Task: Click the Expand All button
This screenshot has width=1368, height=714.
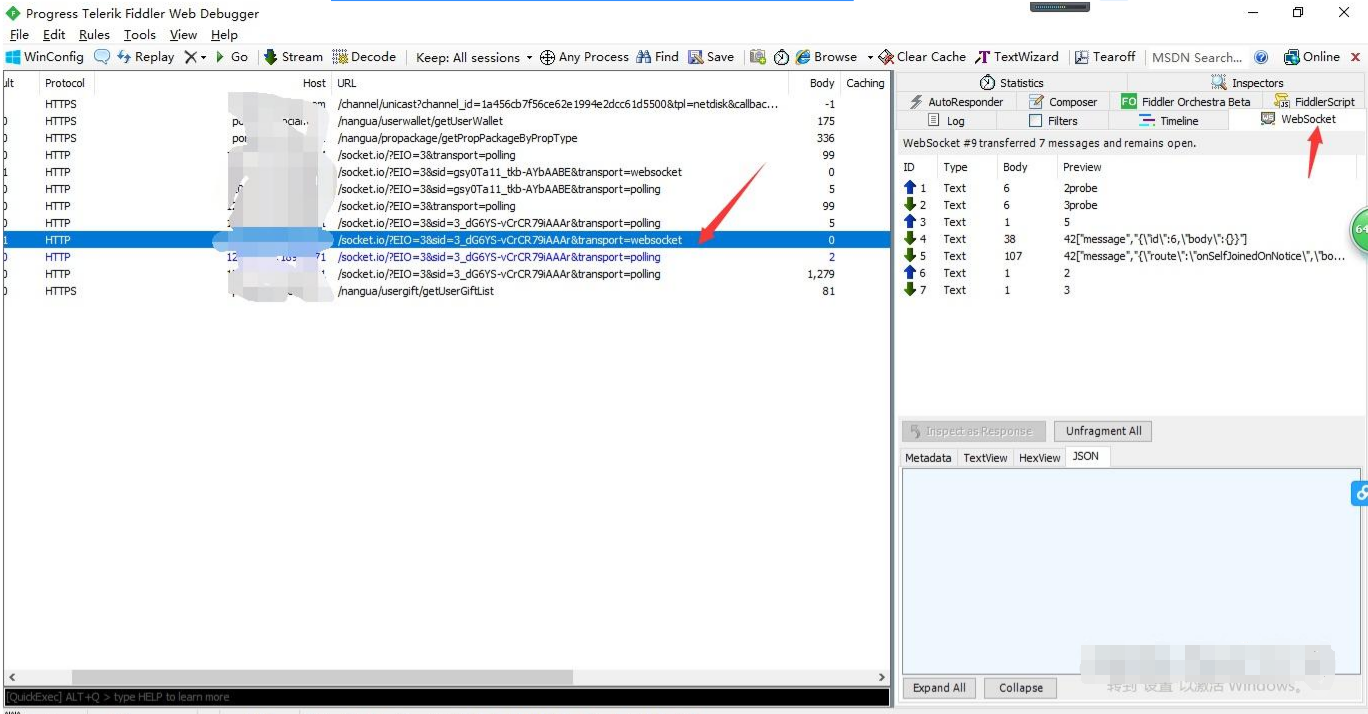Action: tap(939, 688)
